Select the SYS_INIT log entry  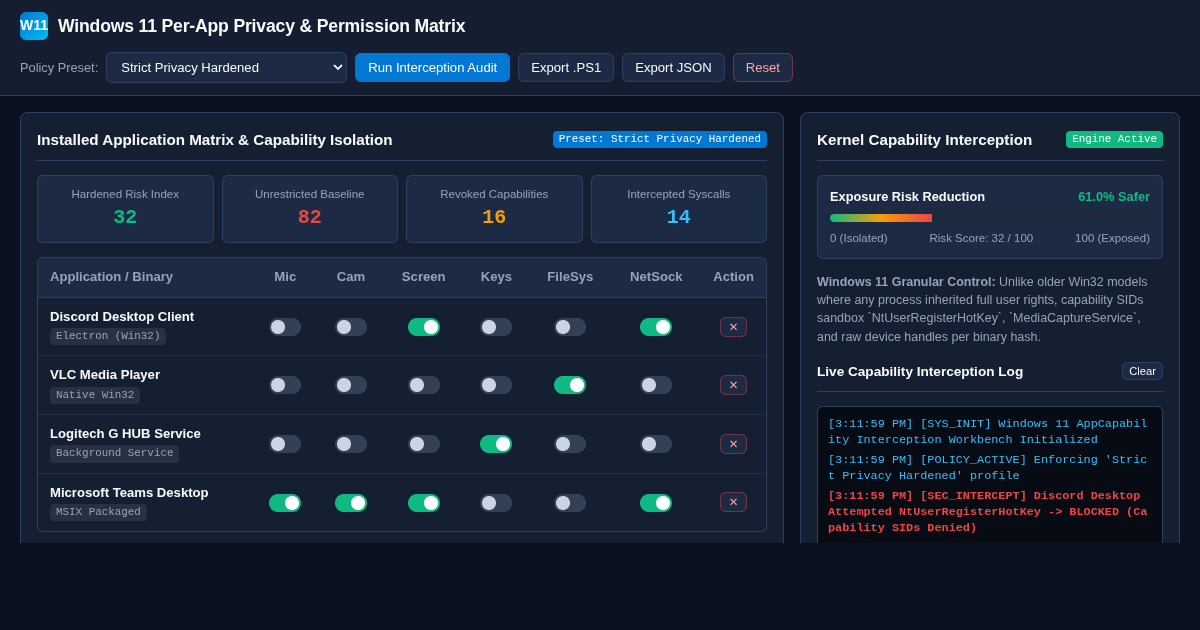989,432
